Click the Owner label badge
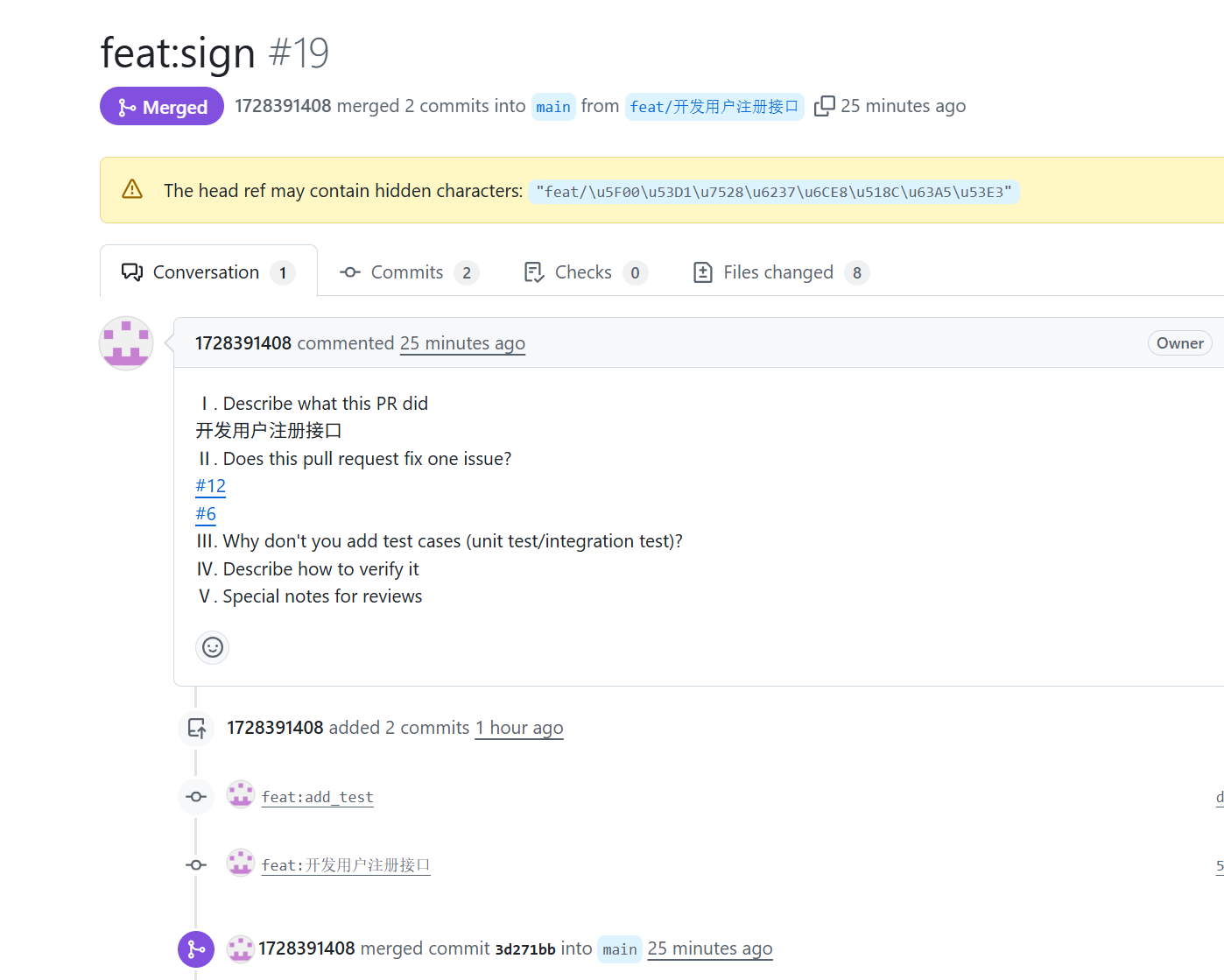 pos(1179,343)
